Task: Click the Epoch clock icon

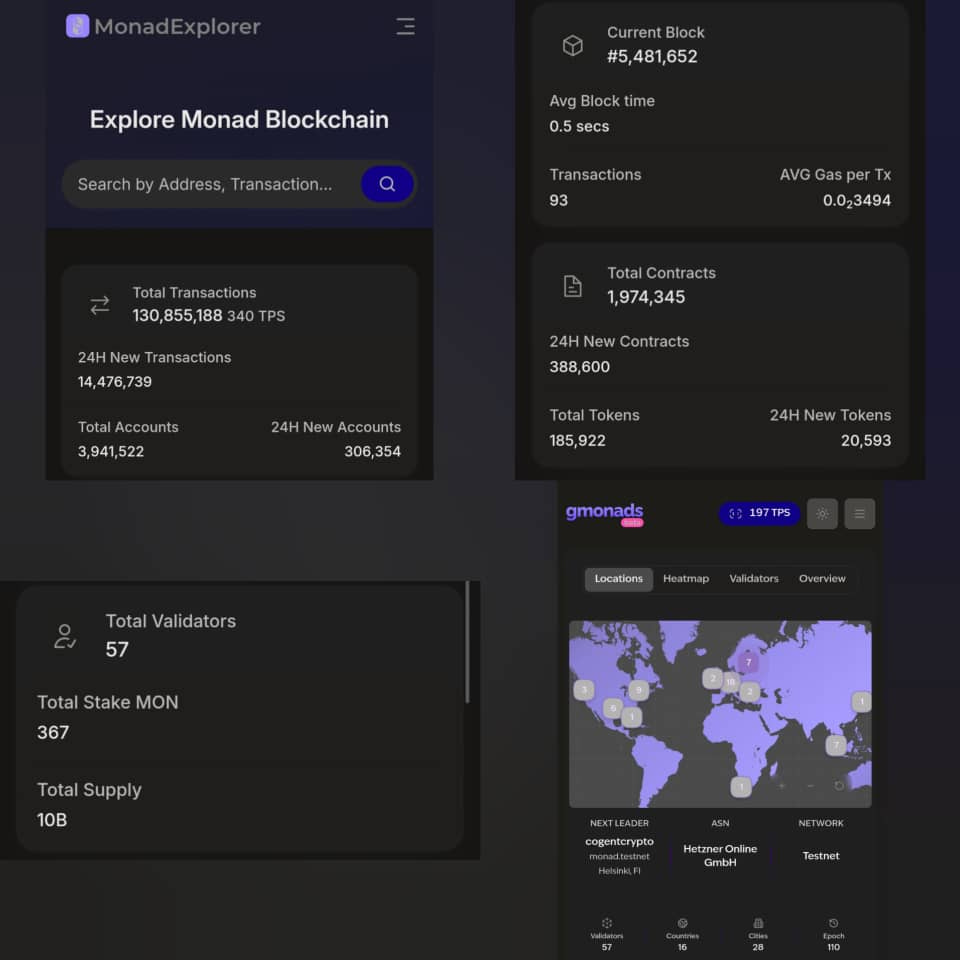Action: [833, 923]
